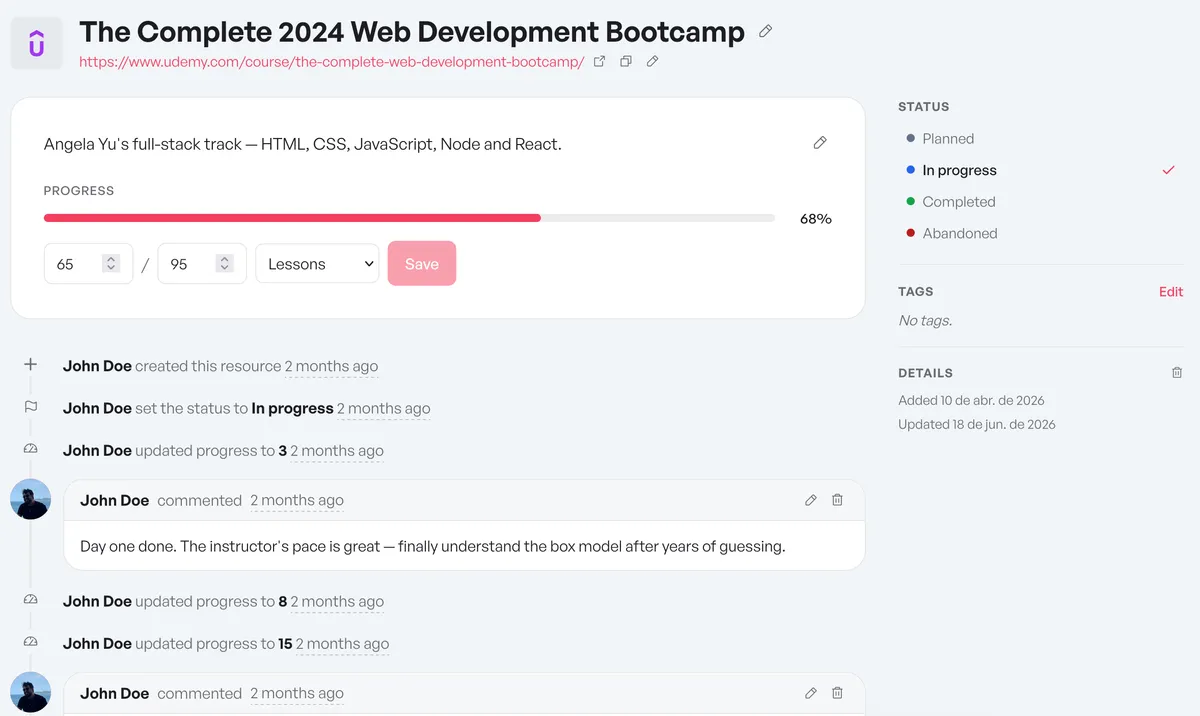Click the 'No tags.' text

click(925, 321)
